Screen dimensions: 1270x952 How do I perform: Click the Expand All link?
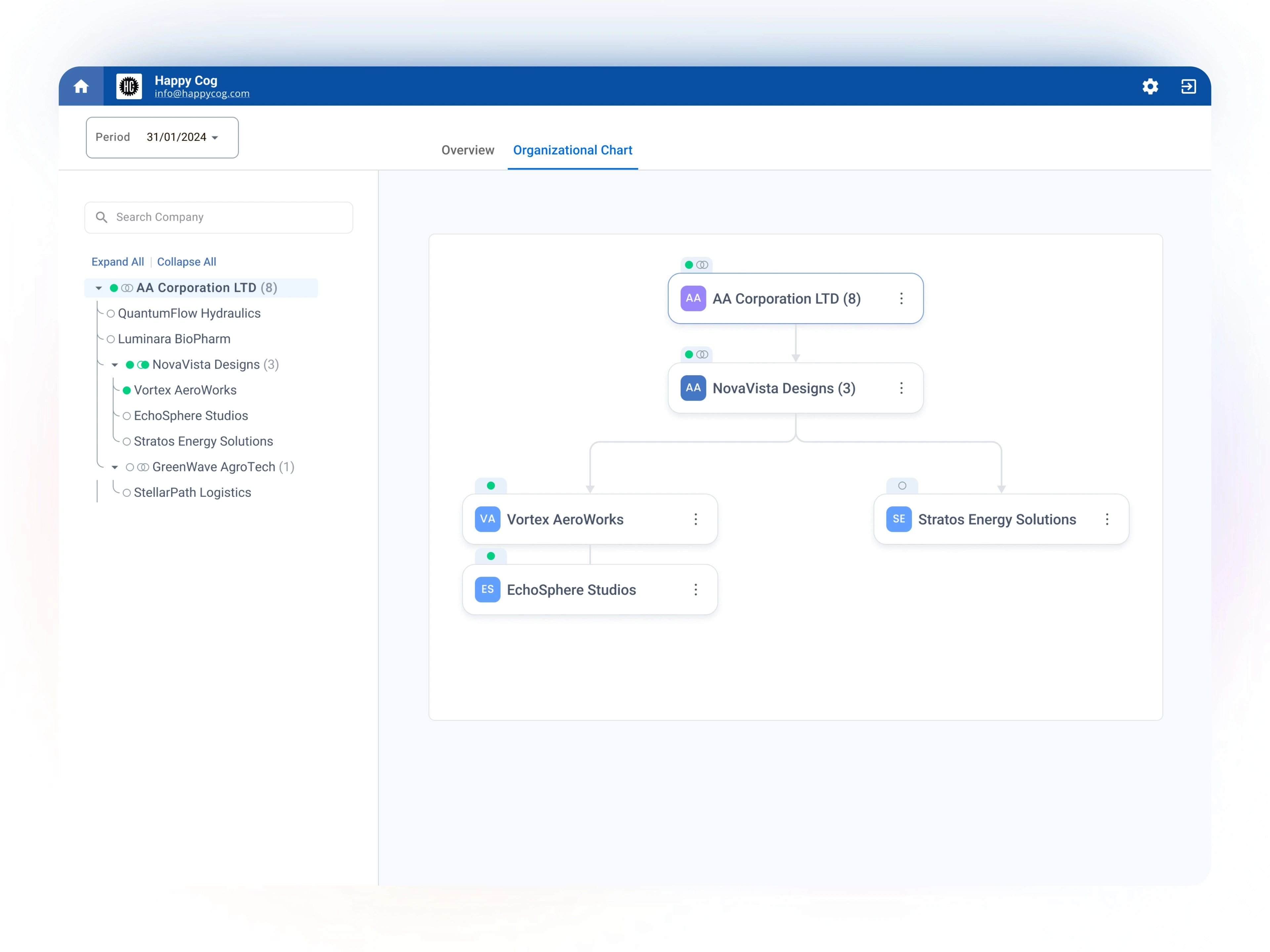click(x=118, y=262)
